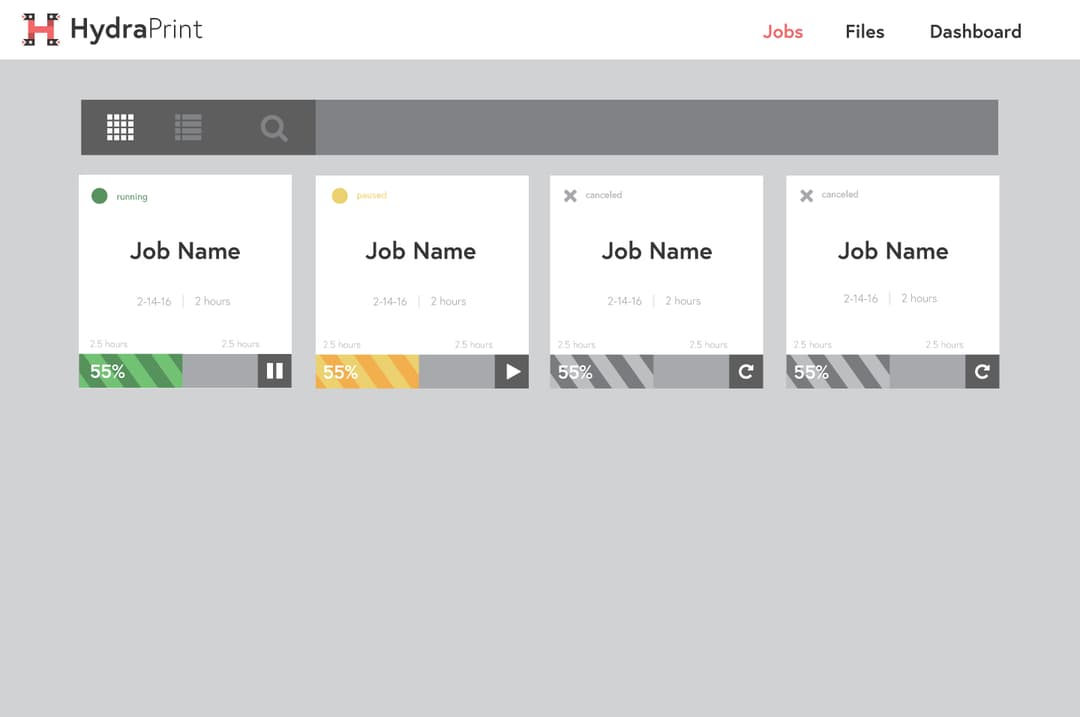1080x717 pixels.
Task: Go to the Dashboard tab
Action: click(975, 31)
